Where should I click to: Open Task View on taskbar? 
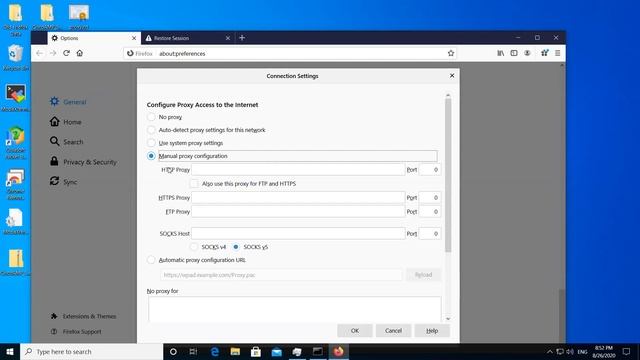click(x=193, y=351)
